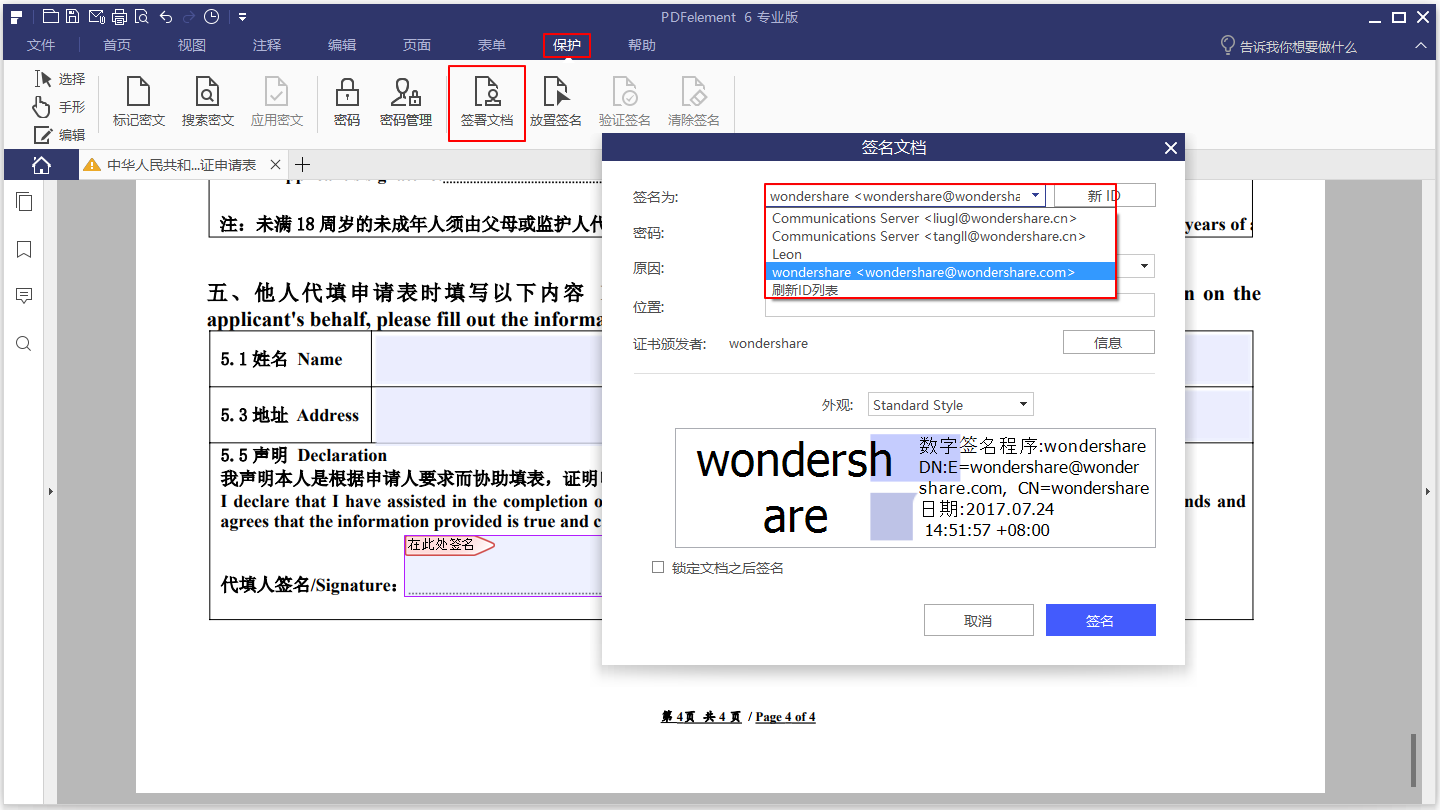Open the 帮助 tab
Viewport: 1440px width, 810px height.
[x=642, y=45]
